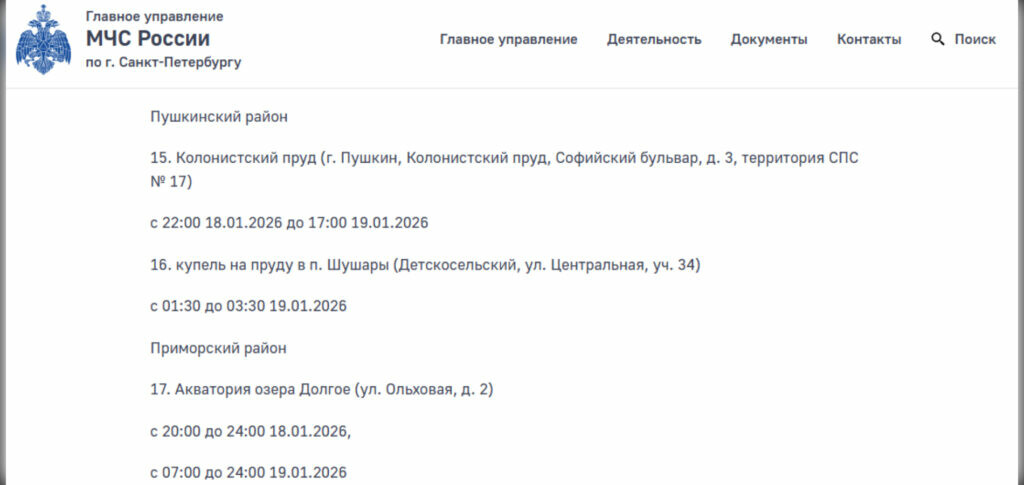The height and width of the screenshot is (485, 1024).
Task: Click item 17 Акватория озера Долгое
Action: [x=321, y=389]
